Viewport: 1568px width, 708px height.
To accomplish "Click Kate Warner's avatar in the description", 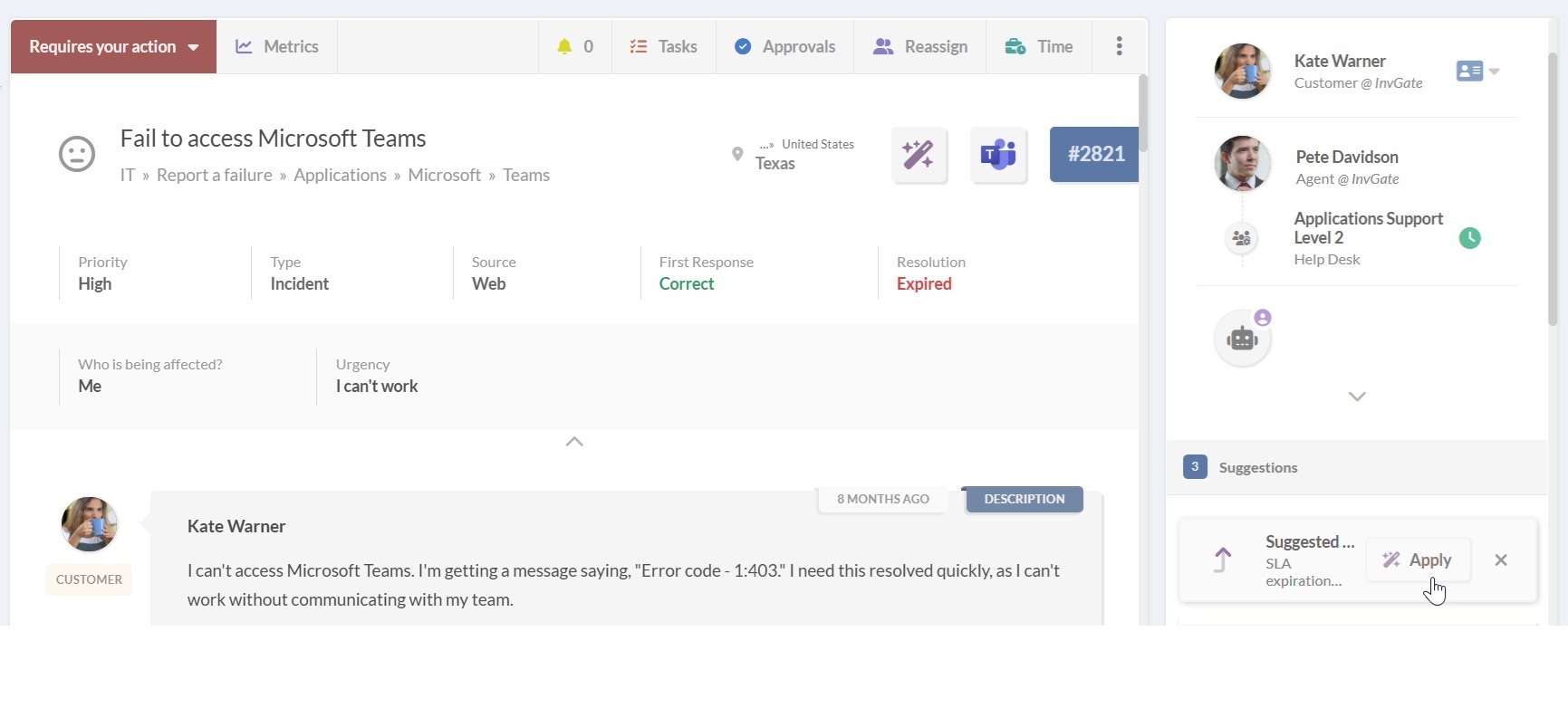I will [x=89, y=524].
